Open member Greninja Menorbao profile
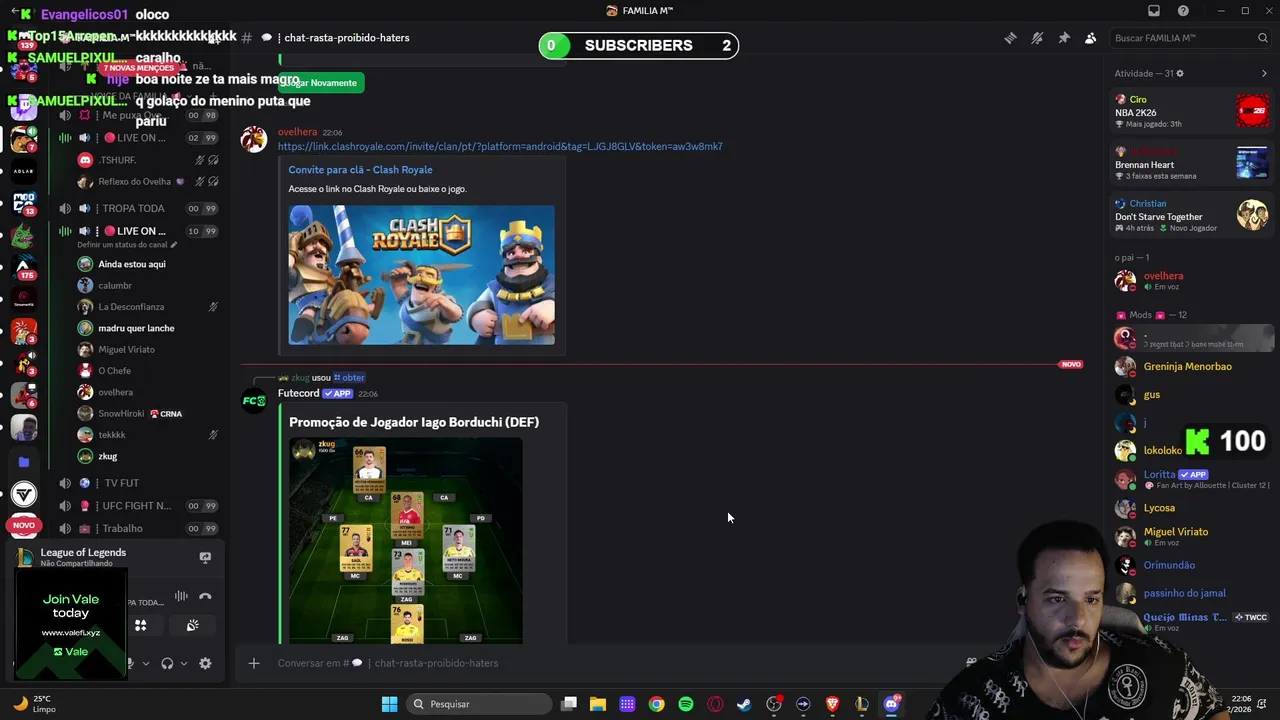The width and height of the screenshot is (1280, 720). (x=1192, y=366)
